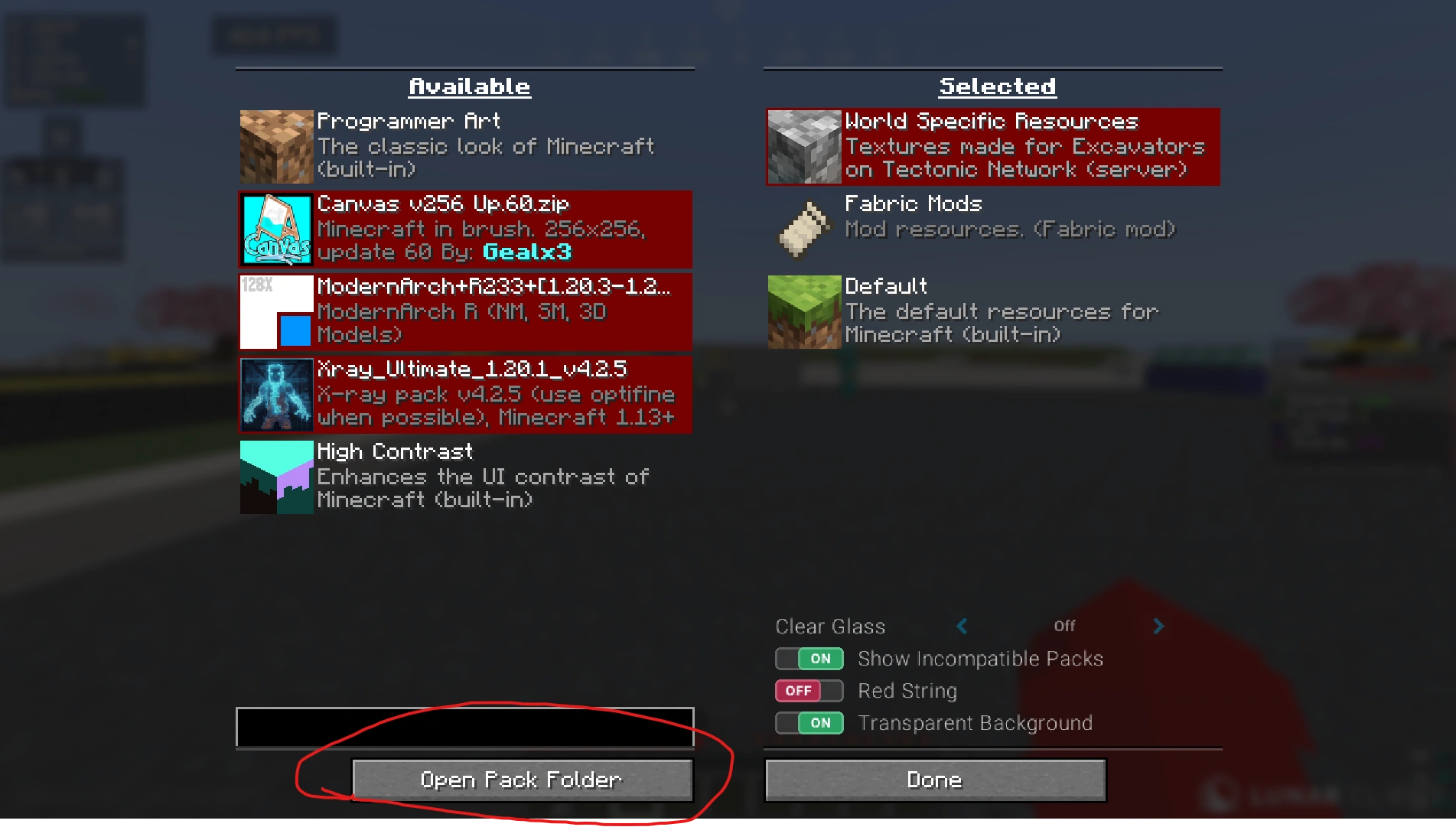1456x827 pixels.
Task: Toggle Show Incompatible Packs switch
Action: coord(809,659)
